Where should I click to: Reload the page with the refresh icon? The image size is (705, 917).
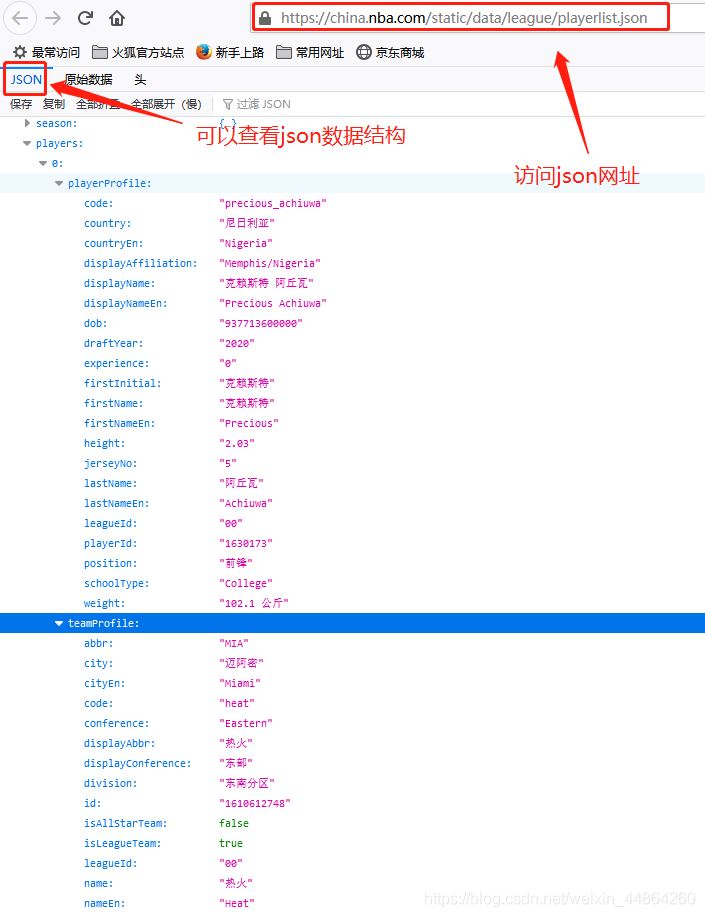(x=85, y=18)
